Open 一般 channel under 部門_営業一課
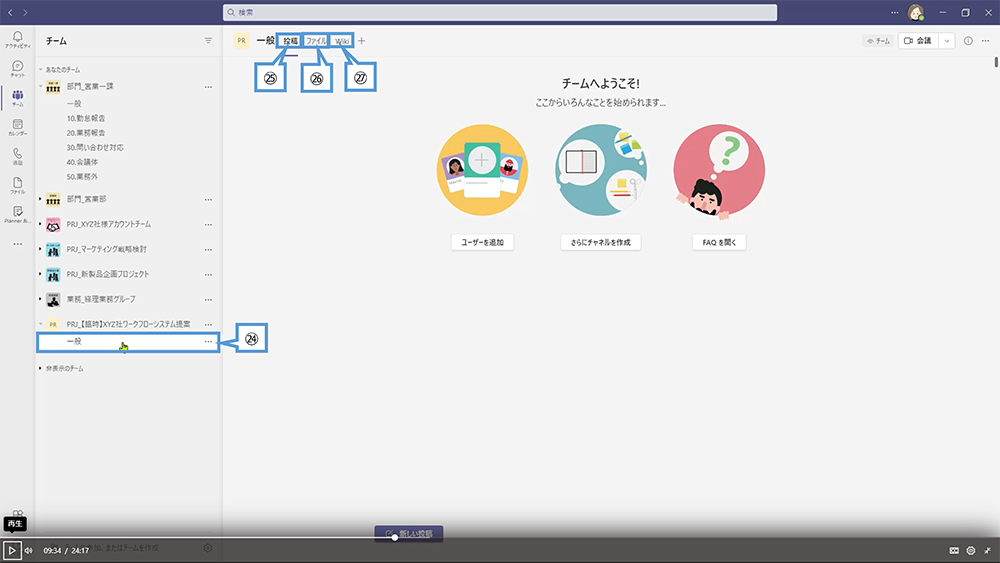Image resolution: width=1000 pixels, height=563 pixels. [74, 103]
